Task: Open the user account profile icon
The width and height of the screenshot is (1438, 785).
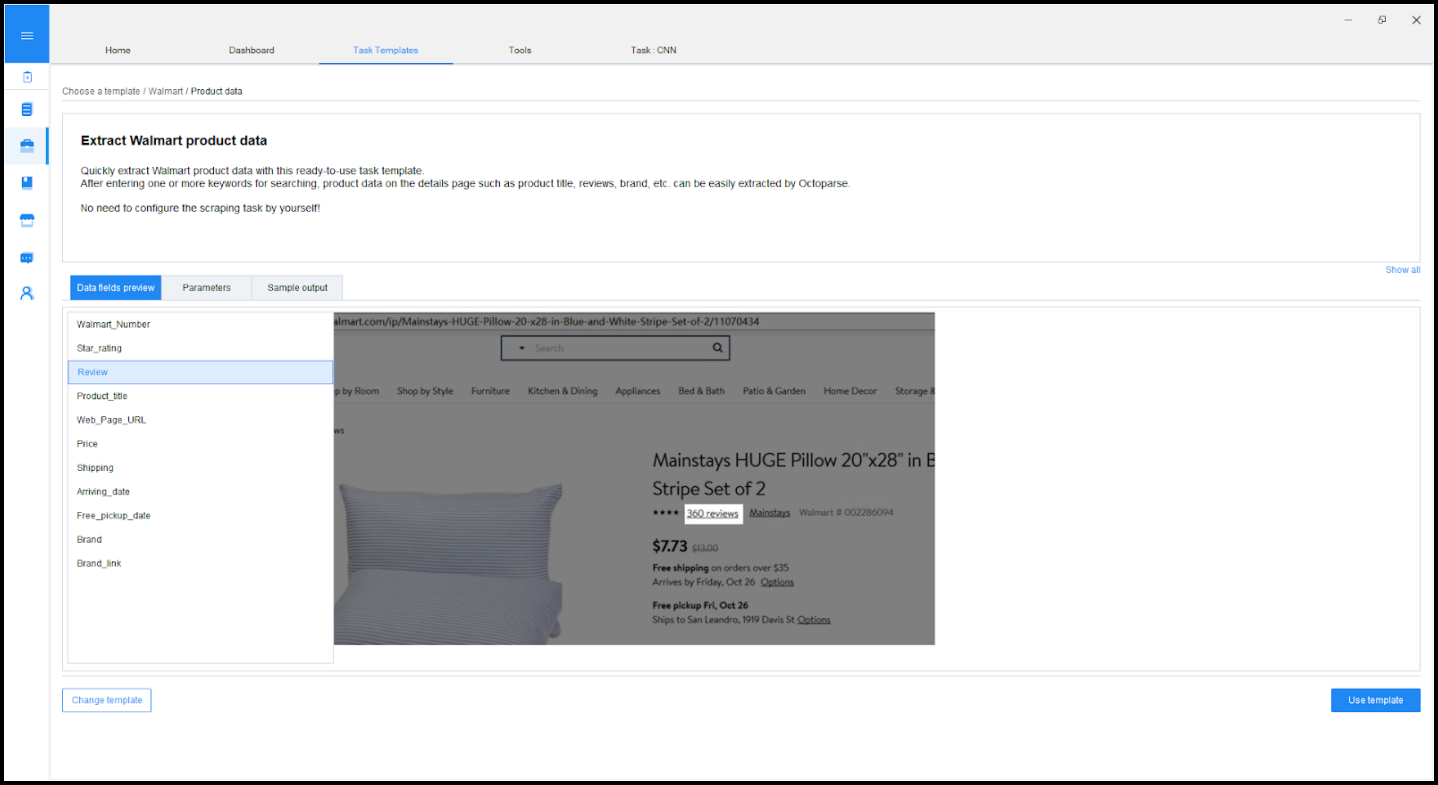Action: 27,293
